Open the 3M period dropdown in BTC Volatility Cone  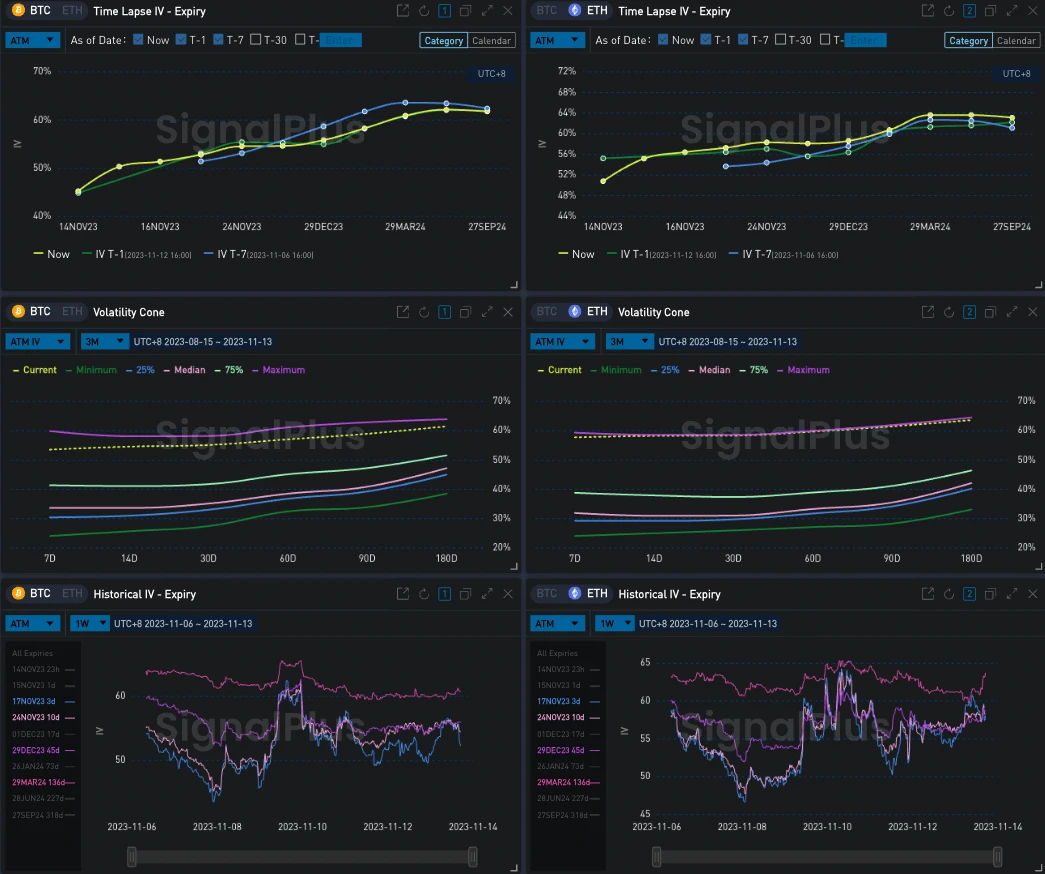click(x=102, y=341)
